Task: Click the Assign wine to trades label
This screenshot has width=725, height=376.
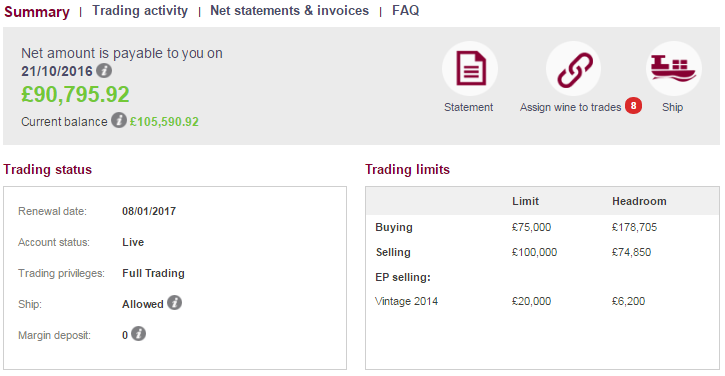Action: click(570, 107)
